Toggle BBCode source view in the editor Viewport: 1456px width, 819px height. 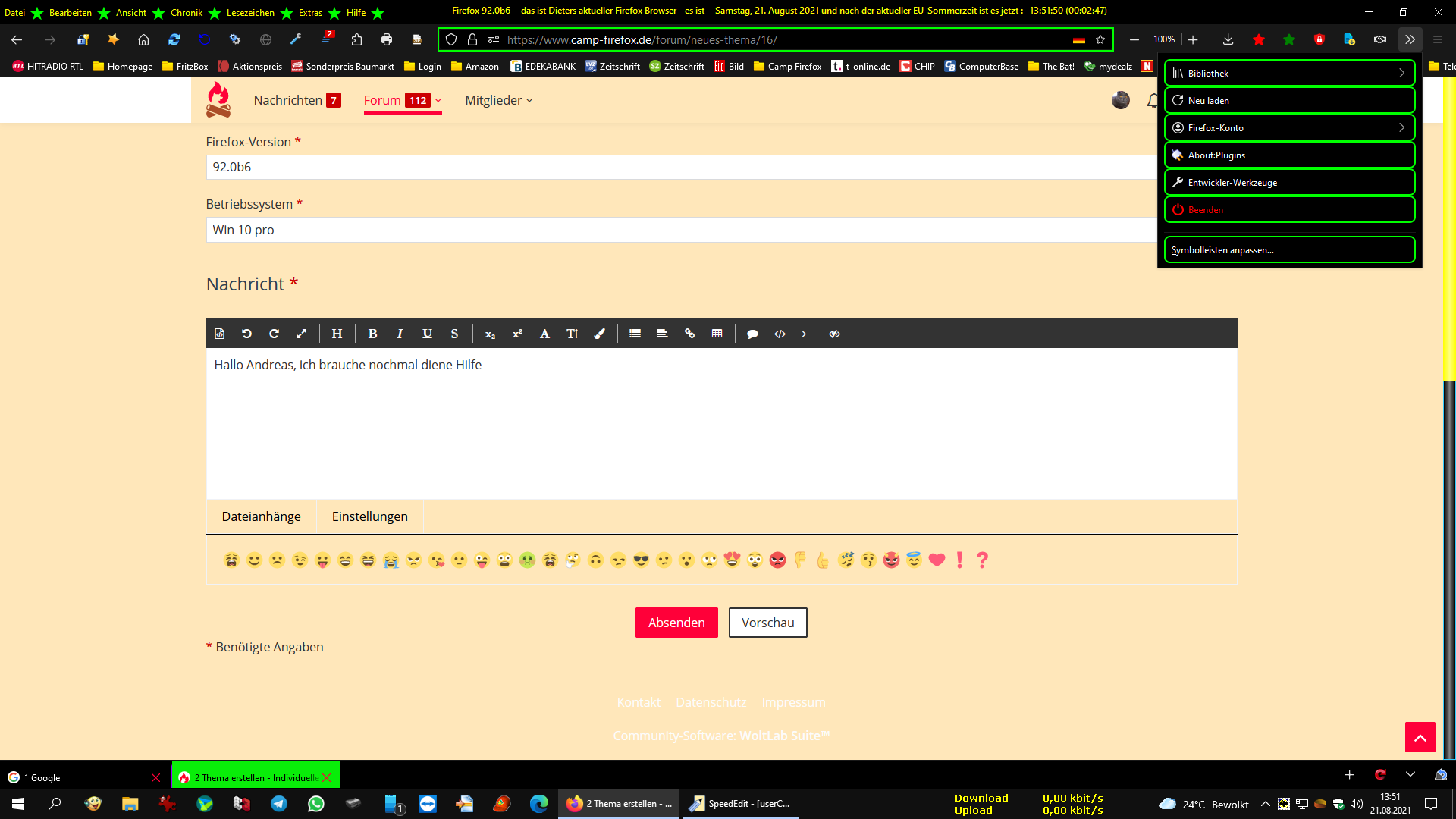click(x=219, y=334)
